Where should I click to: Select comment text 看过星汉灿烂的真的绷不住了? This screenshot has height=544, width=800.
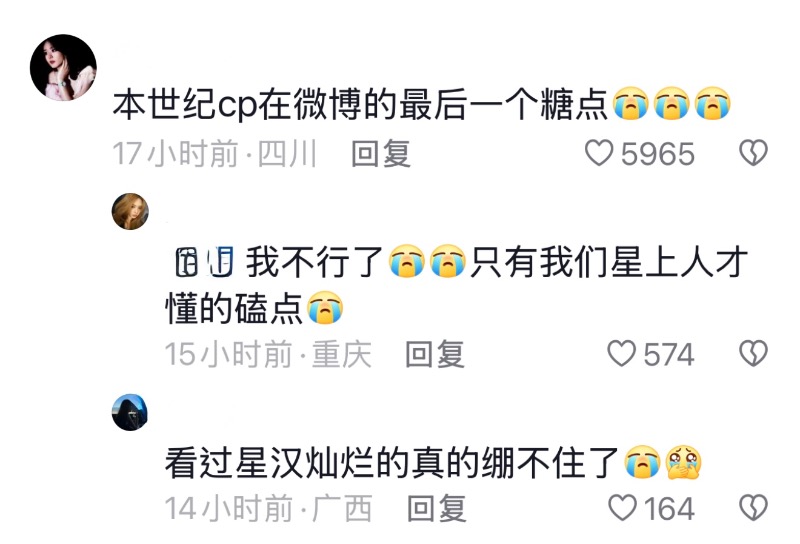(391, 463)
